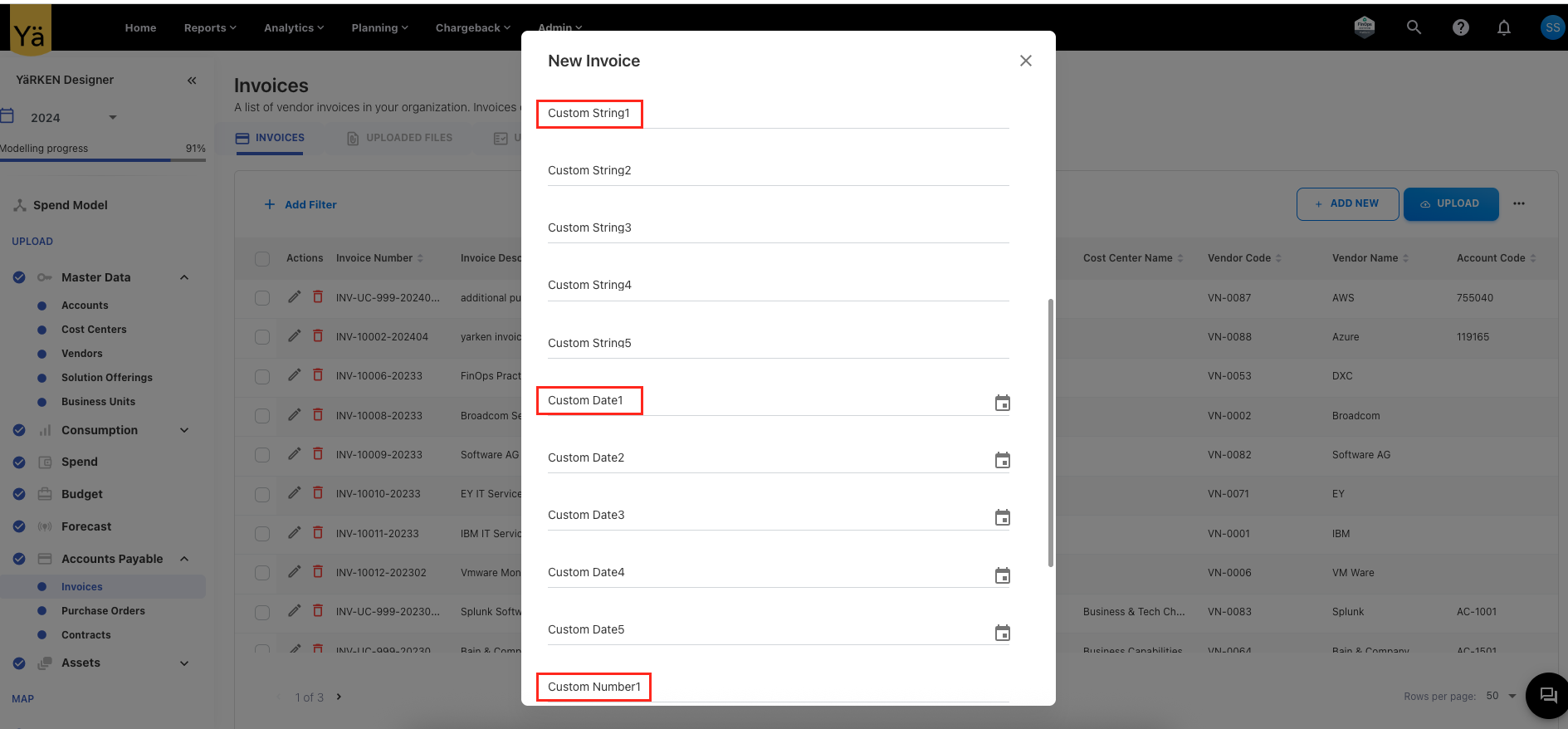Click the ADD NEW button

(x=1347, y=203)
